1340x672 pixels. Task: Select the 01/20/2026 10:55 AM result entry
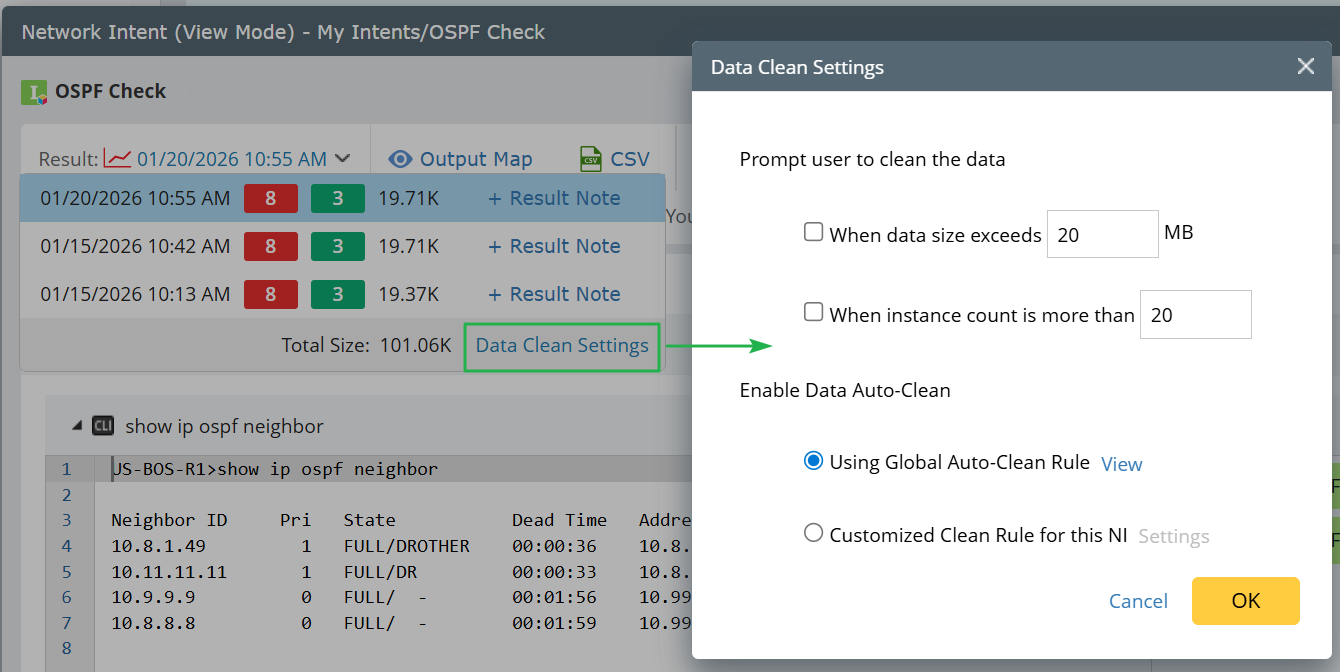point(135,198)
